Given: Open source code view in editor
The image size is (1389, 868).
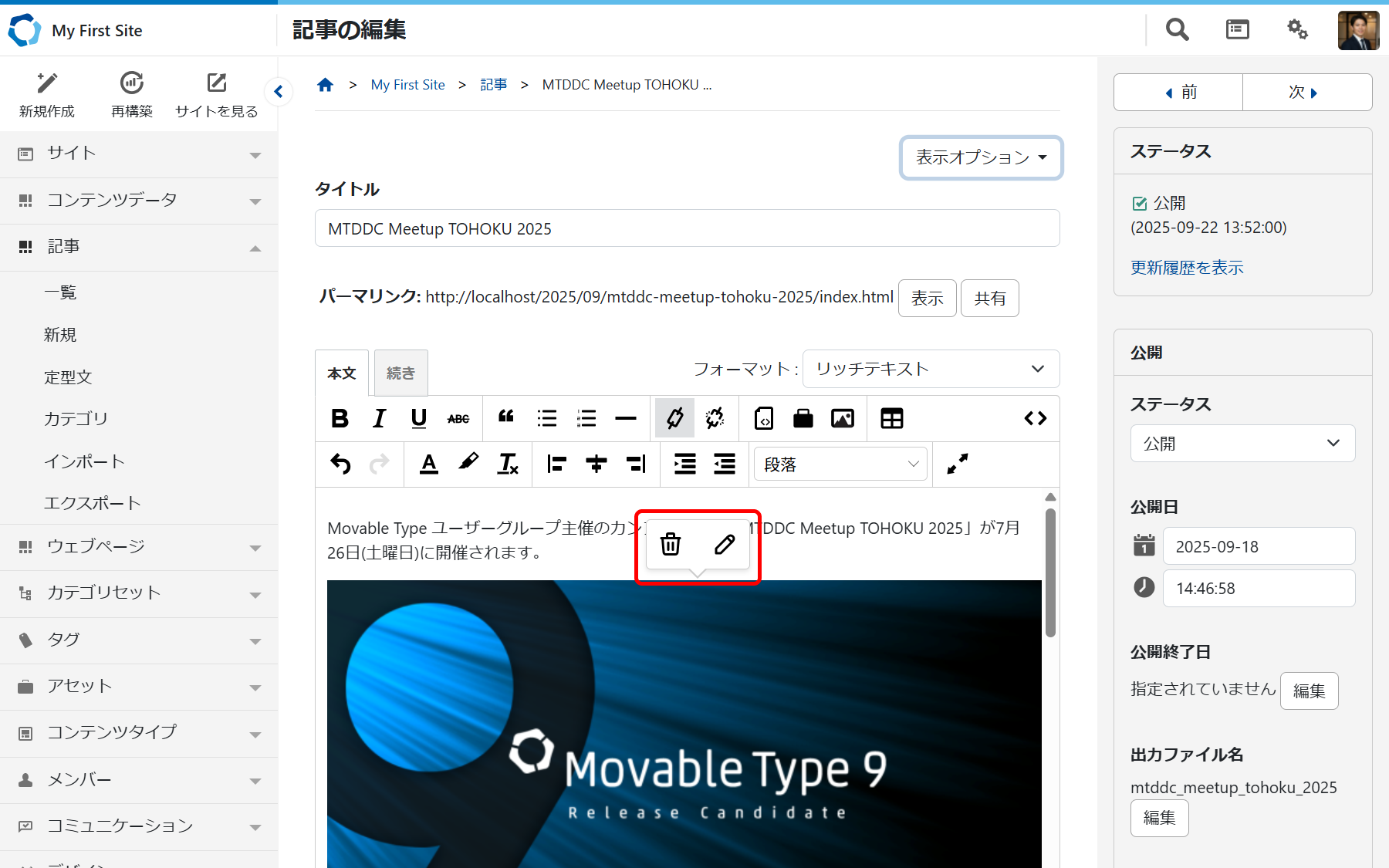Looking at the screenshot, I should (1035, 418).
